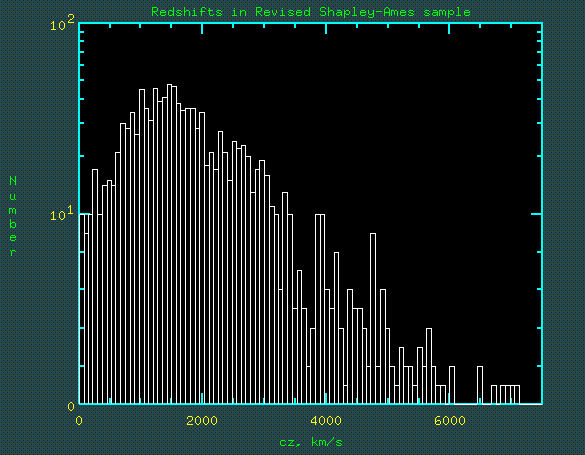Click the plot title 'Redshifts in Revised Shapley-Ames sample'
The image size is (585, 455).
(x=311, y=12)
